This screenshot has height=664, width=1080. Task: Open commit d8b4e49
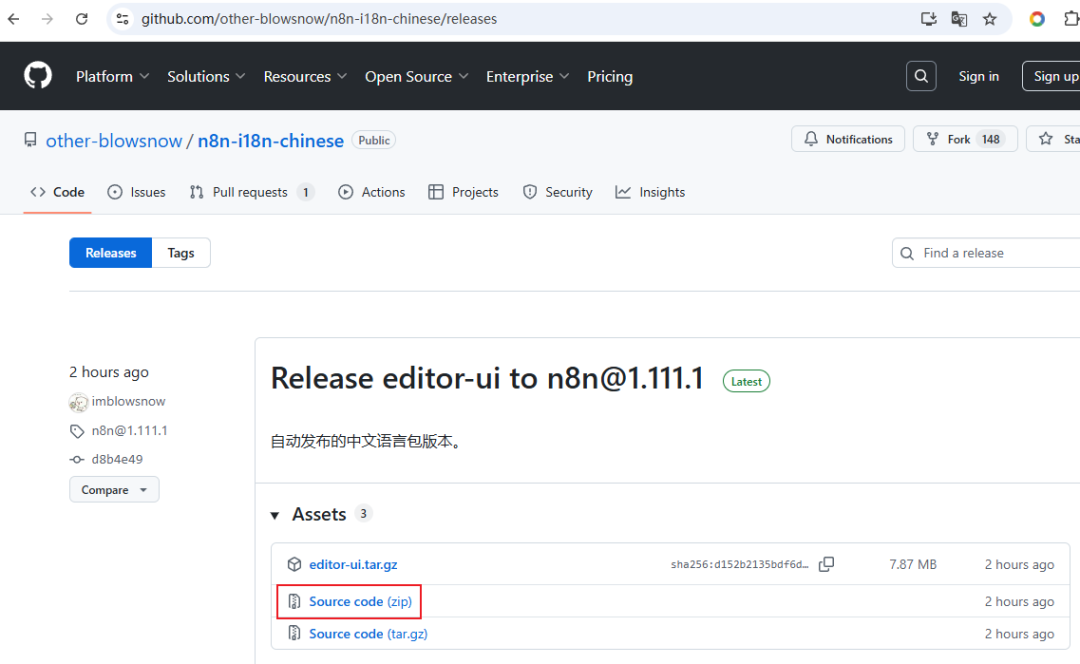[117, 459]
